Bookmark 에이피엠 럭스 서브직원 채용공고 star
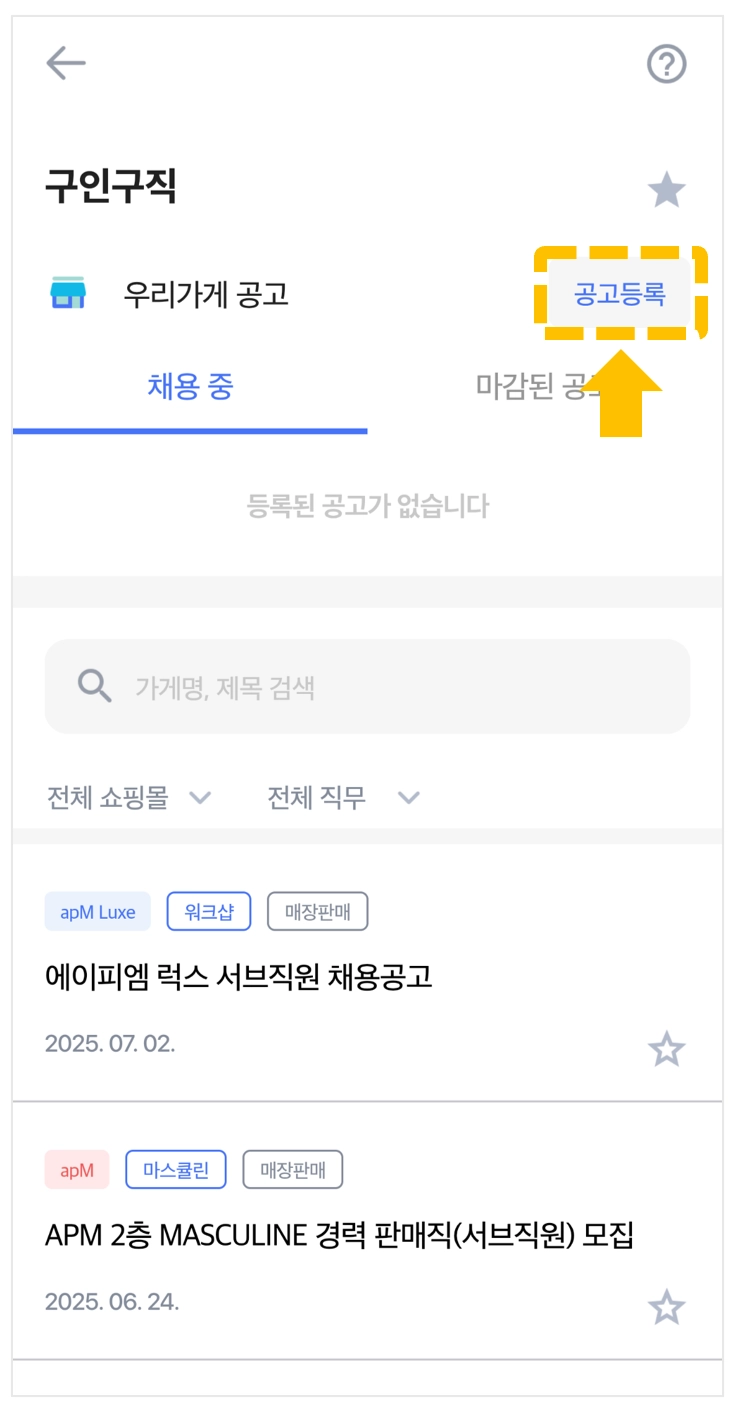 pyautogui.click(x=666, y=1049)
